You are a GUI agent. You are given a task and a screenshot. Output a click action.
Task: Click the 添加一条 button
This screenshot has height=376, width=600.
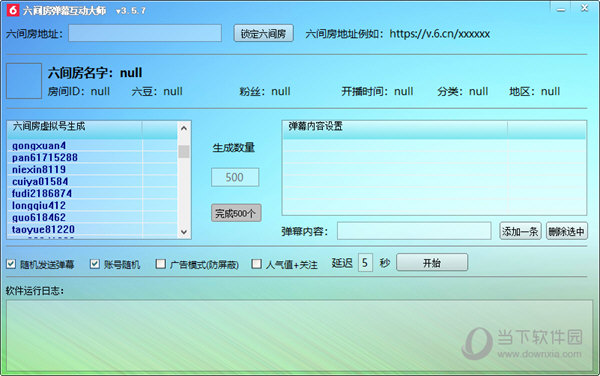[x=520, y=231]
